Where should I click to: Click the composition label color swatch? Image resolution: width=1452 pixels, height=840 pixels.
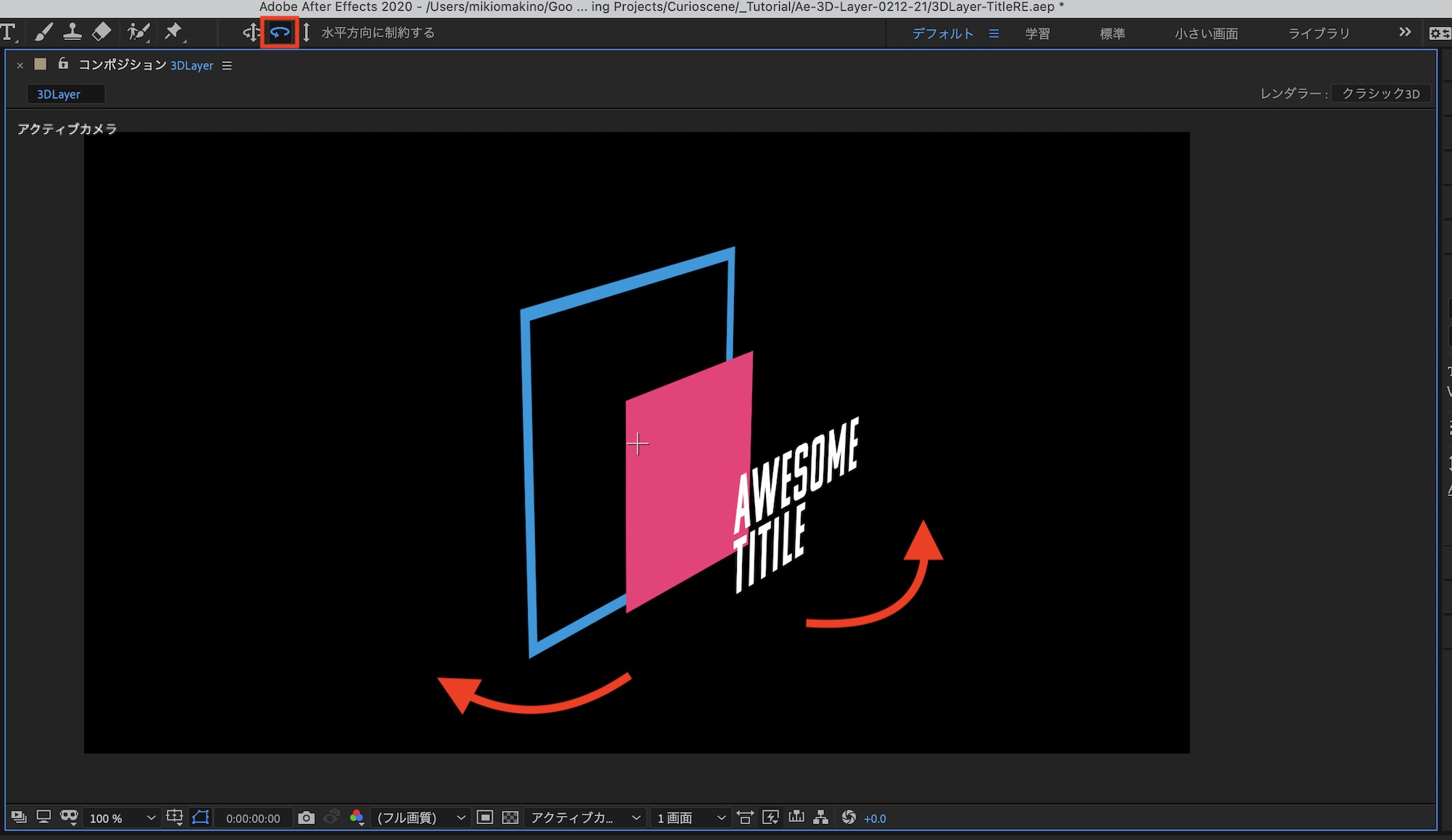click(41, 65)
